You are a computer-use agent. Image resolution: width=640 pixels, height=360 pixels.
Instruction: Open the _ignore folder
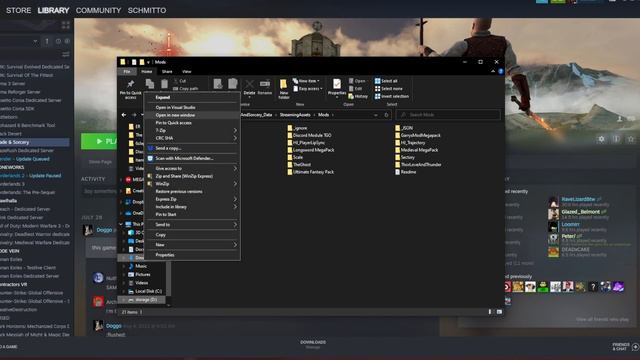297,128
